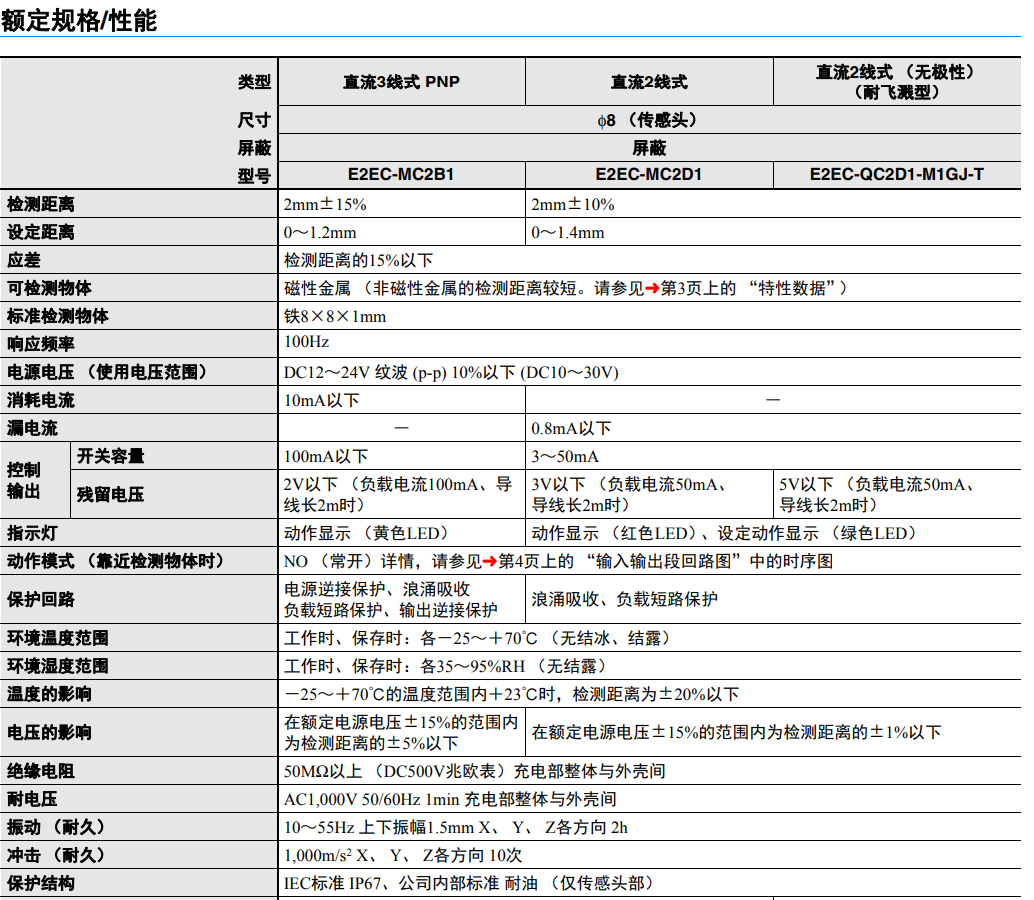The height and width of the screenshot is (900, 1034).
Task: Select the "保护回路" row label
Action: (41, 599)
